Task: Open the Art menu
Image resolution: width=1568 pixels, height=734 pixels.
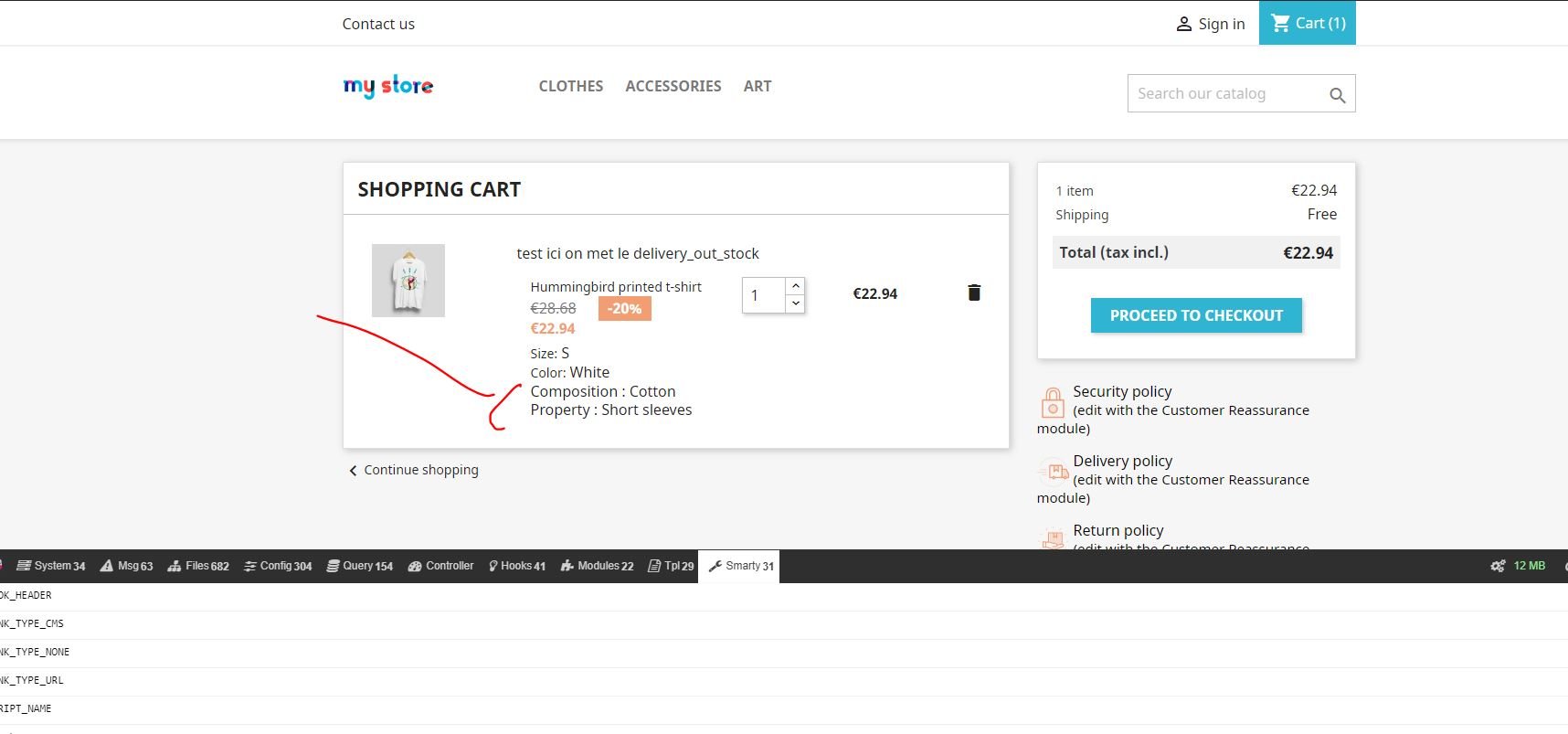Action: pos(758,86)
